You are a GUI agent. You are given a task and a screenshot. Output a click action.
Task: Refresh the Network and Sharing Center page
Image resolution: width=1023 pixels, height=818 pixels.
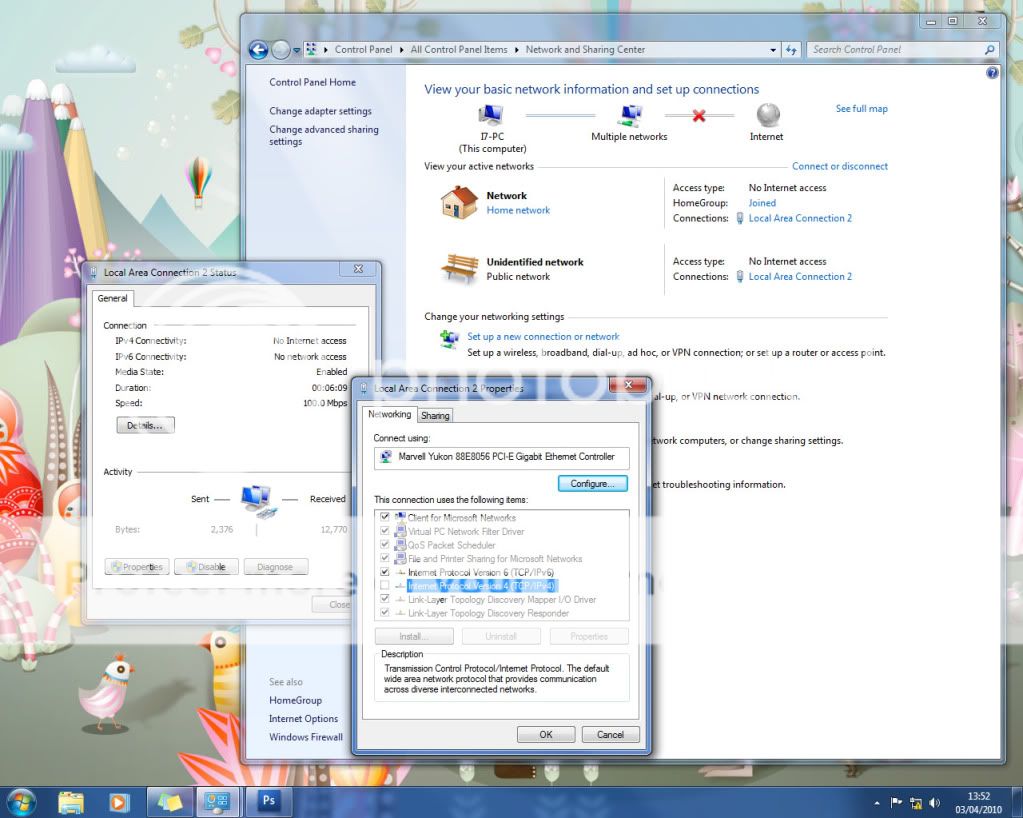point(791,50)
